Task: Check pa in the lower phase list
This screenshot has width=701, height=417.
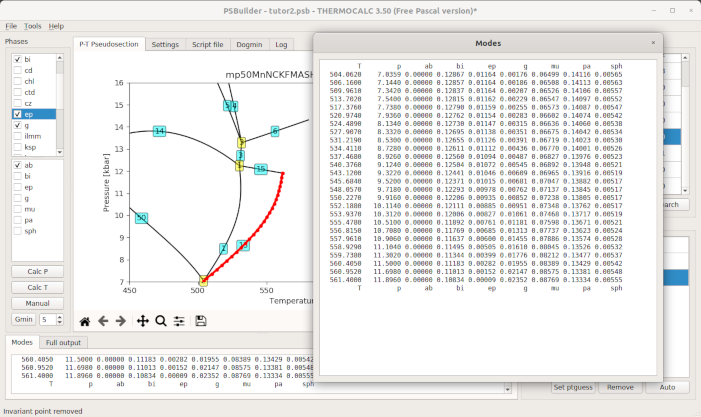Action: pyautogui.click(x=17, y=220)
